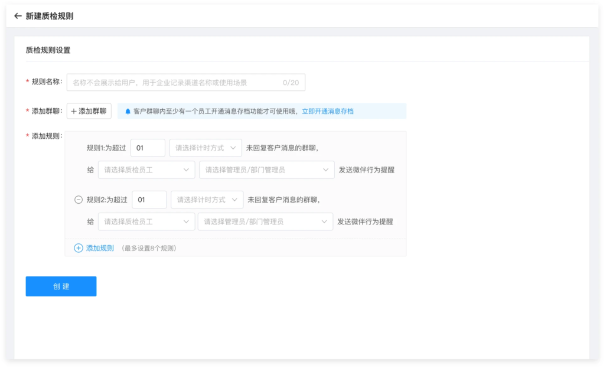Viewport: 604px width, 367px height.
Task: Click the rule 1 time value field showing 01
Action: tap(148, 148)
